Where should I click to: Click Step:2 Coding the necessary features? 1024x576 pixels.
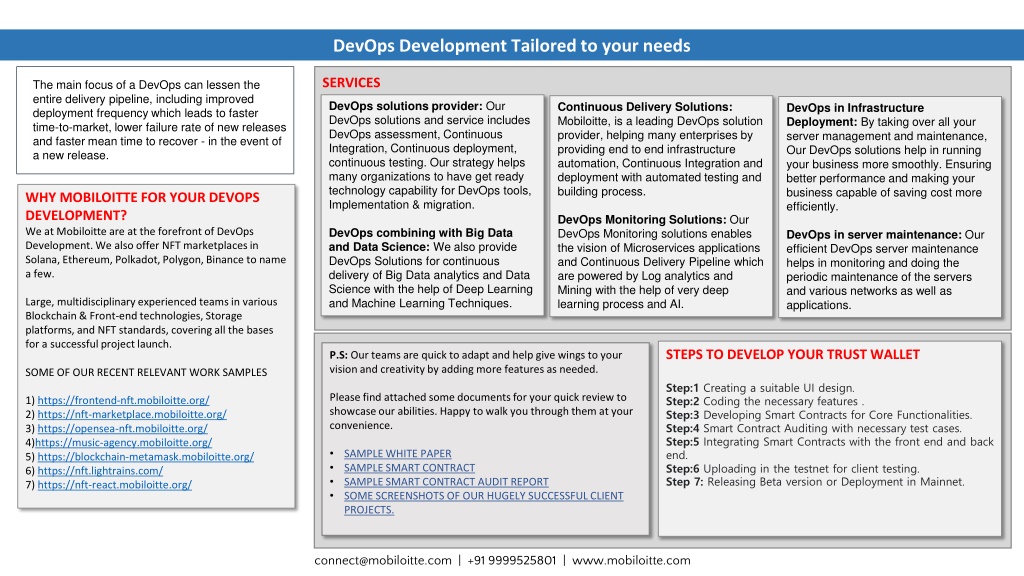coord(765,402)
